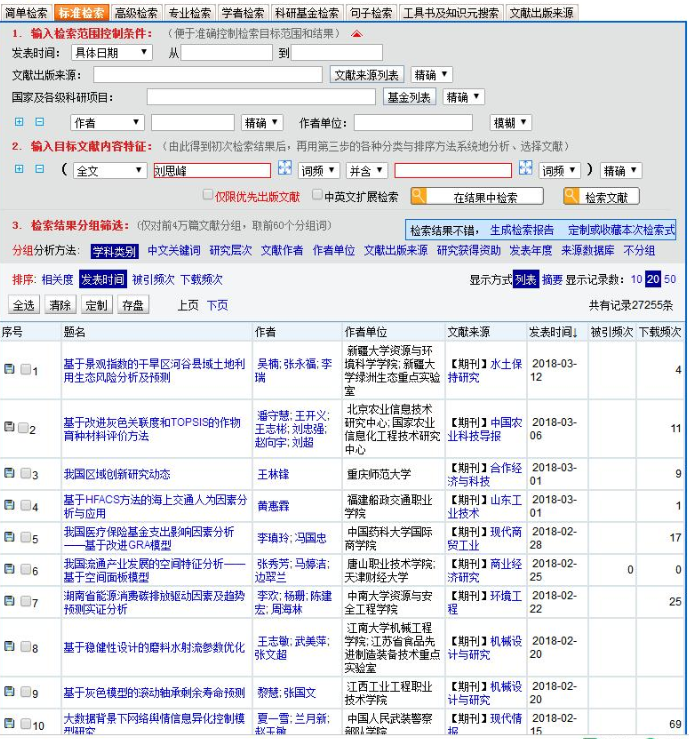This screenshot has width=689, height=739.
Task: Sort results by 被引频次
Action: tap(153, 279)
